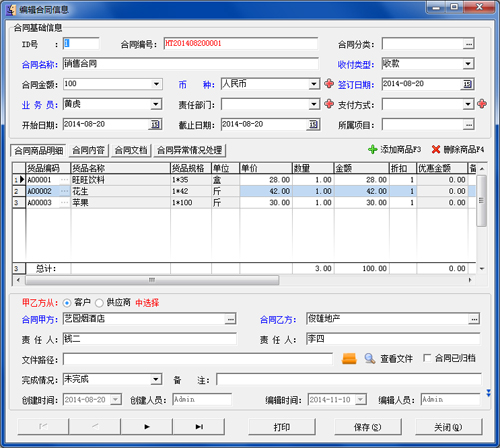Select the 供应商 radio button

[99, 303]
